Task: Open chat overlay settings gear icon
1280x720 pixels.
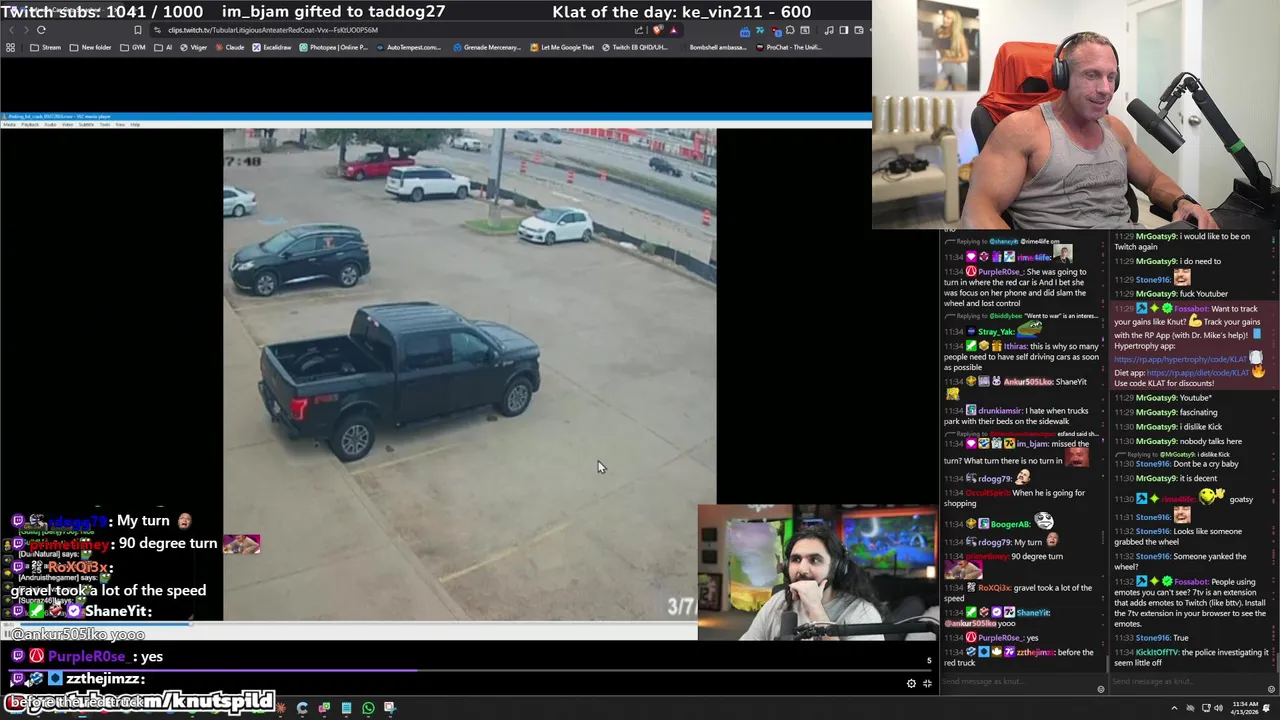Action: click(x=911, y=684)
